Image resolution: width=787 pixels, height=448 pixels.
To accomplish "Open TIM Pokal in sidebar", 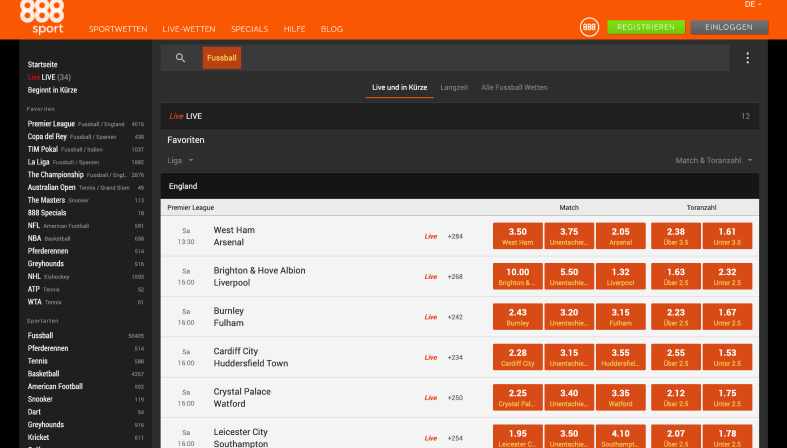I will click(85, 149).
